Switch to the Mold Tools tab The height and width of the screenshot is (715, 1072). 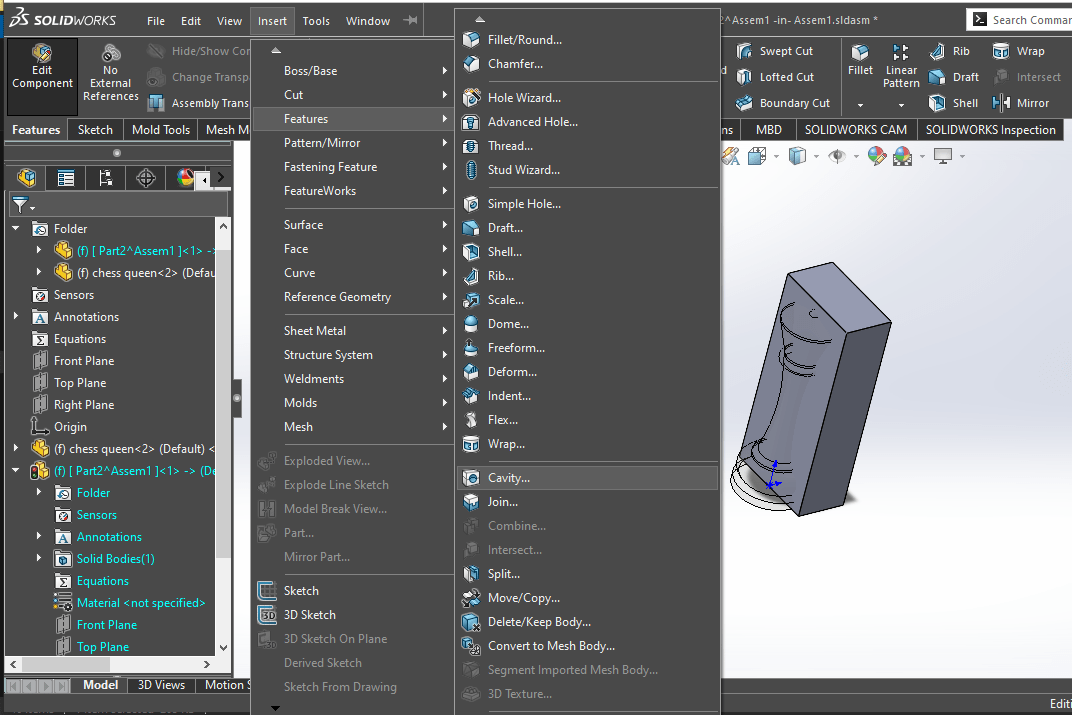[x=161, y=129]
